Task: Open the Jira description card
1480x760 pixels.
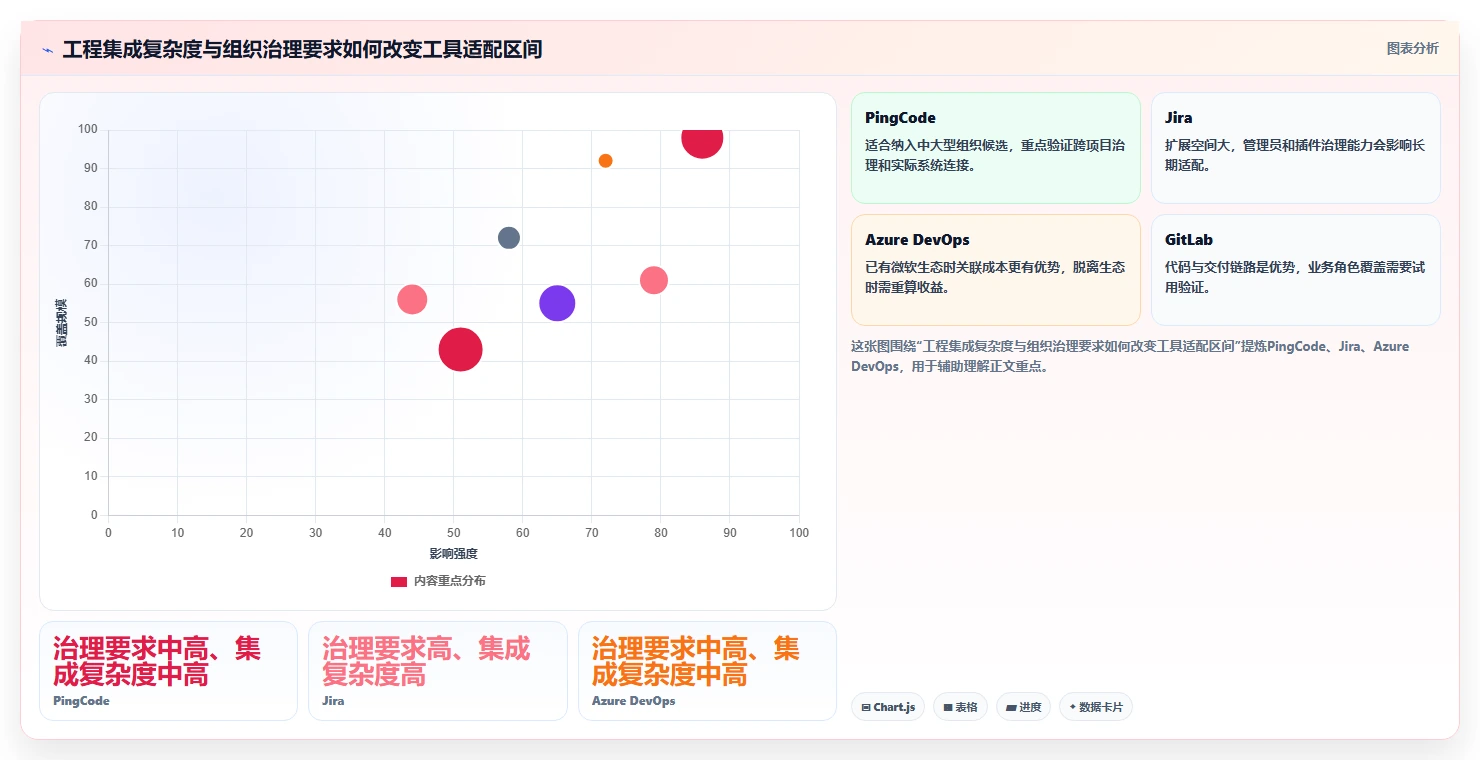Action: (x=1295, y=148)
